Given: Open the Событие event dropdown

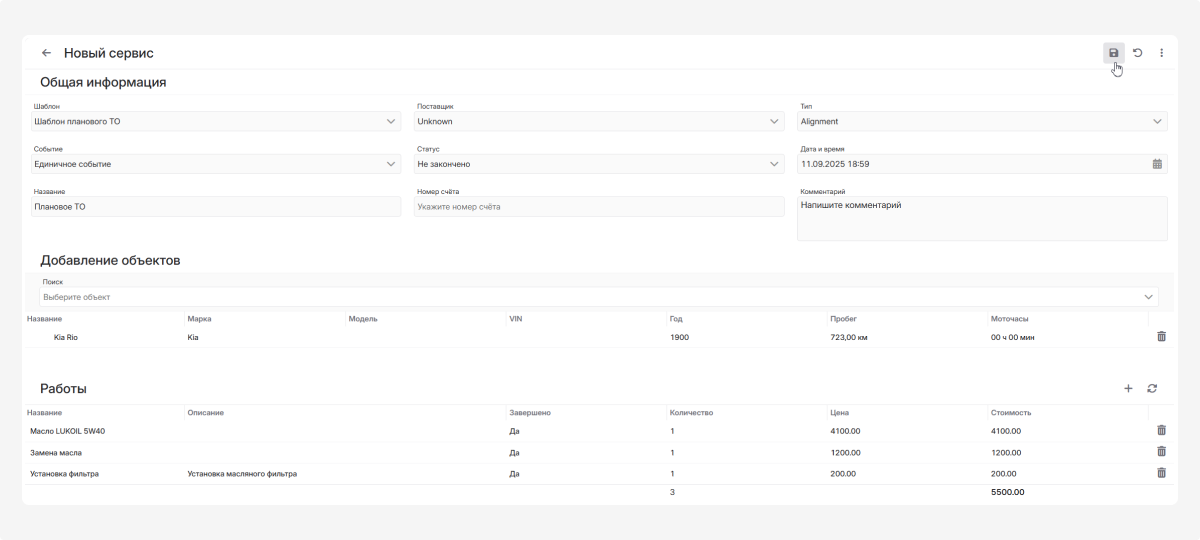Looking at the screenshot, I should [x=391, y=164].
